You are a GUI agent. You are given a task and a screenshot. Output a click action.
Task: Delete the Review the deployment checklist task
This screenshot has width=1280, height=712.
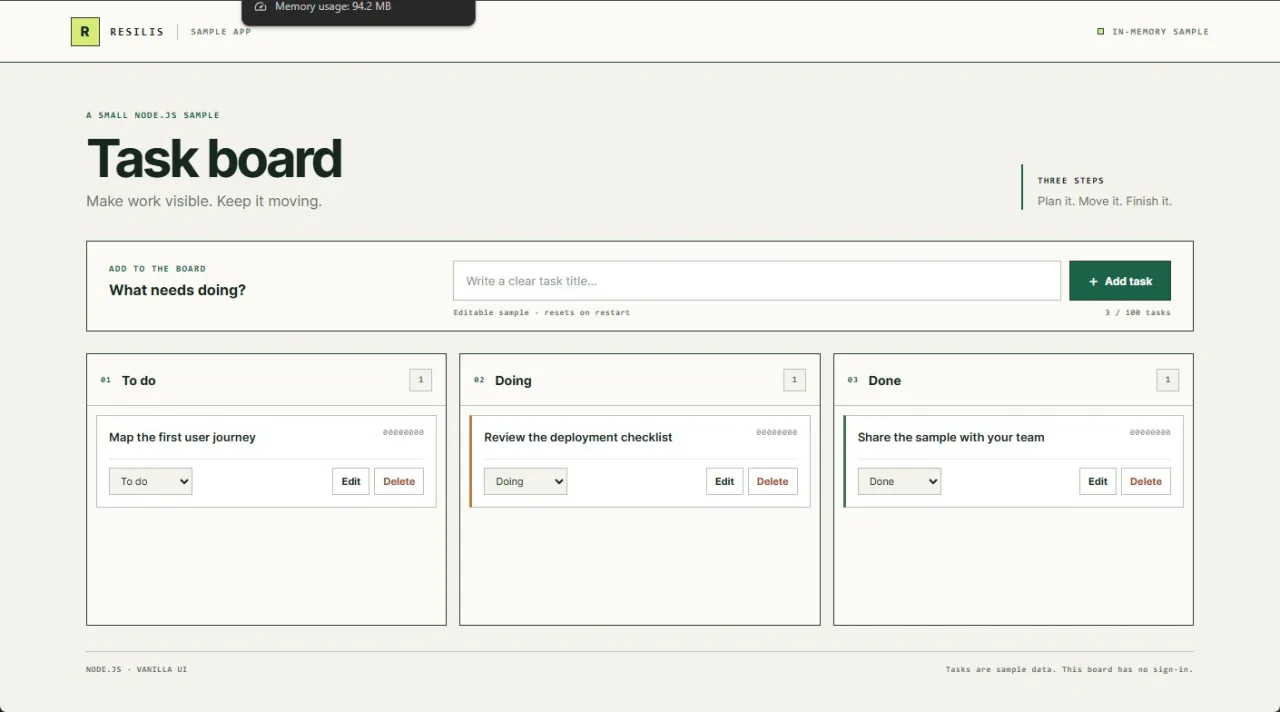coord(772,481)
